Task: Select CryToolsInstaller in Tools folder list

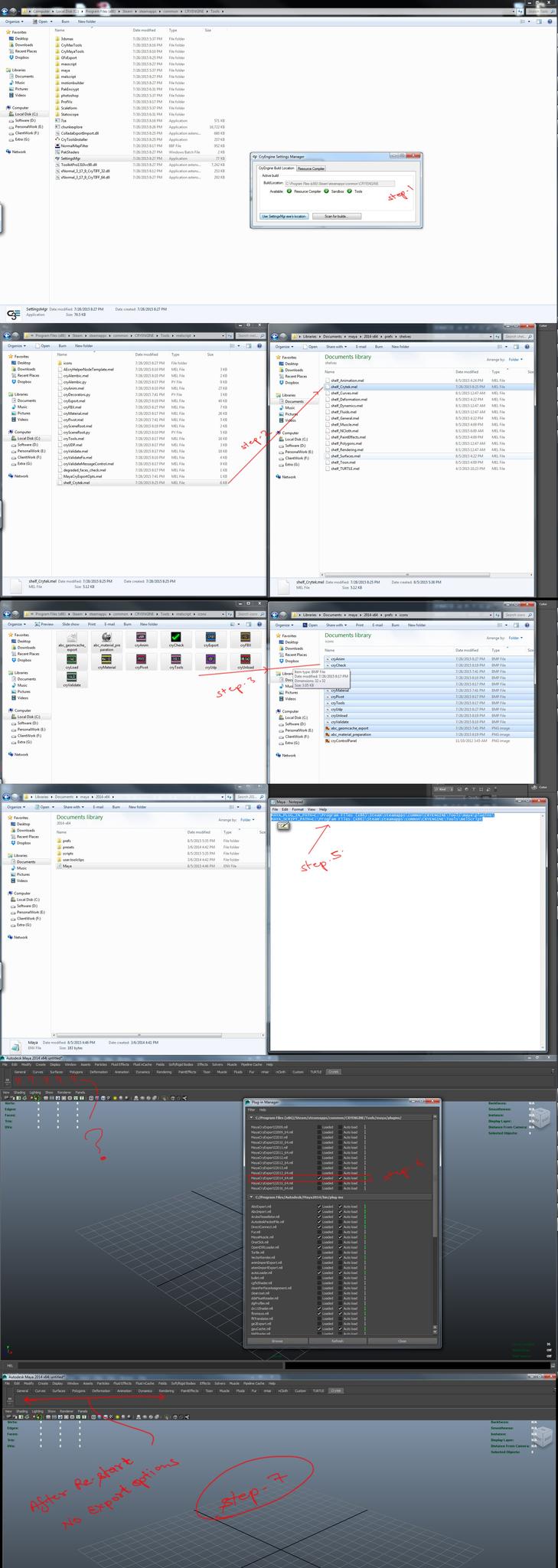Action: click(x=75, y=139)
